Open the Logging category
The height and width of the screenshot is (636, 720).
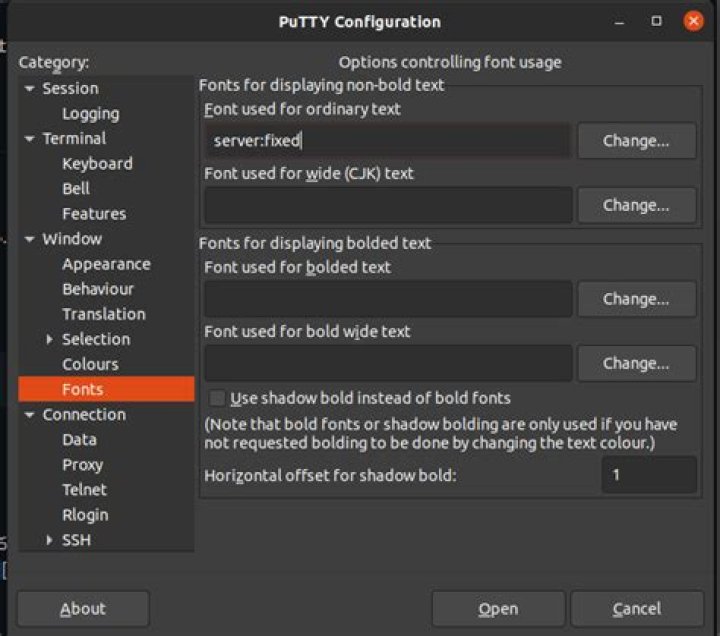pyautogui.click(x=91, y=114)
